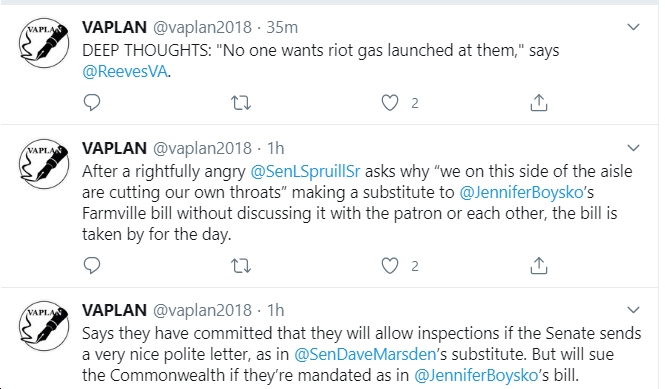665x389 pixels.
Task: Share the Farmville bill tweet
Action: click(539, 266)
